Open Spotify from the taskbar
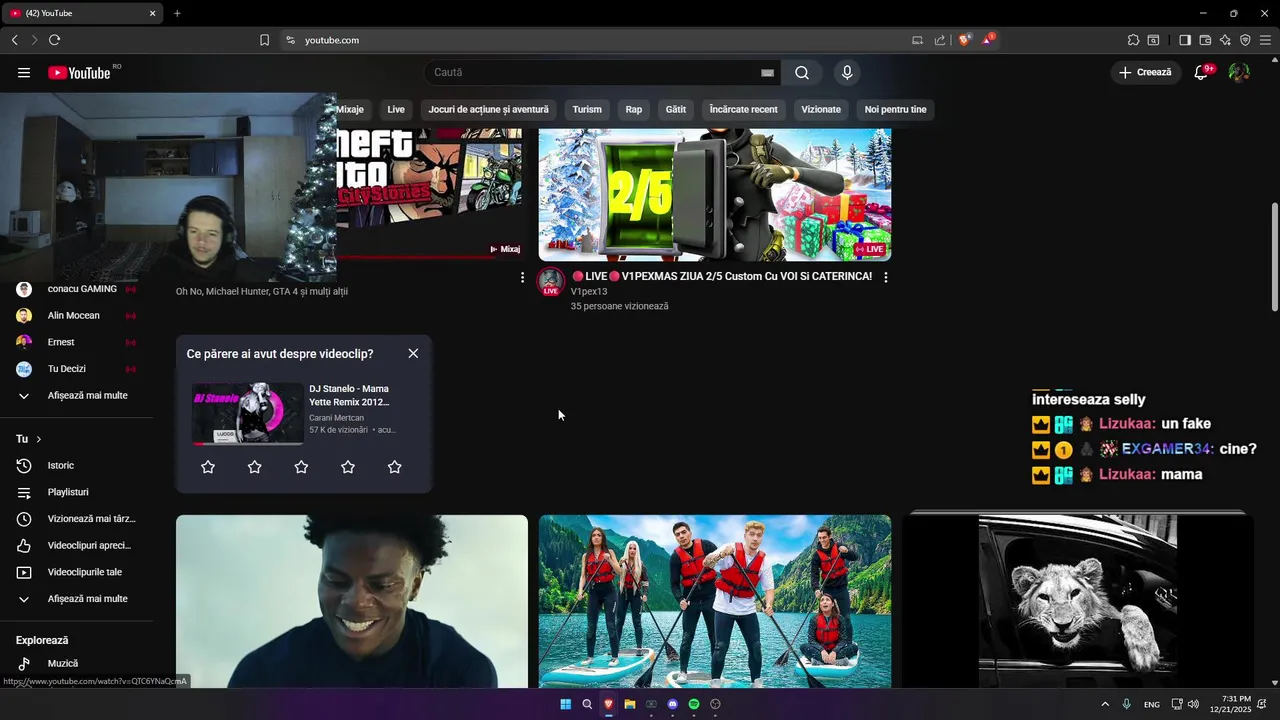 [694, 704]
